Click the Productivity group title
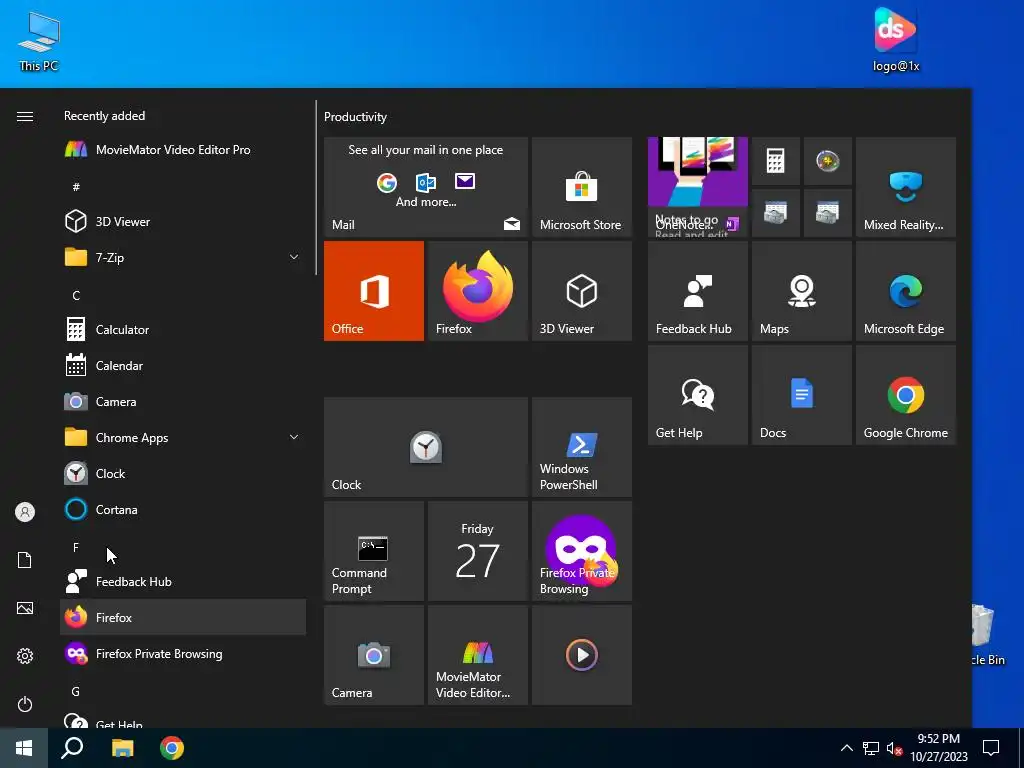Screen dimensions: 1024x768 coord(355,117)
